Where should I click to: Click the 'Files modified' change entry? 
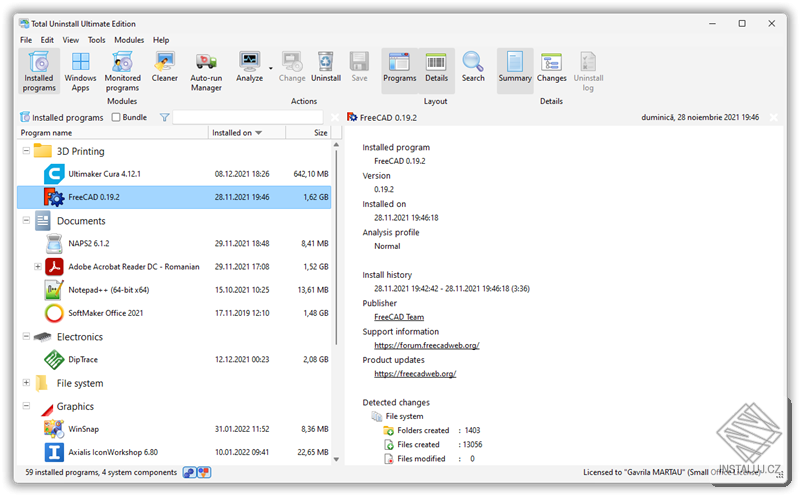tap(429, 459)
